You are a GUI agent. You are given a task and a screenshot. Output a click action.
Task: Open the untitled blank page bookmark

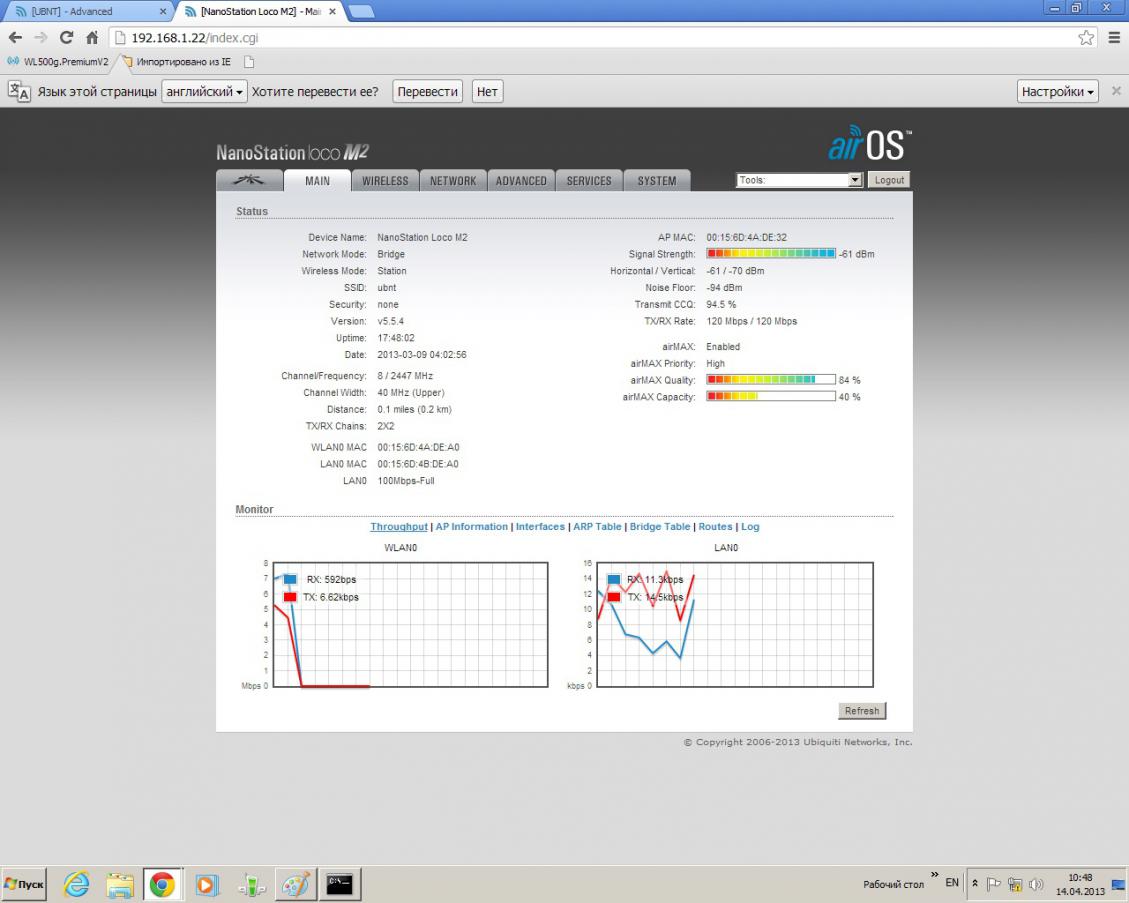(x=249, y=62)
